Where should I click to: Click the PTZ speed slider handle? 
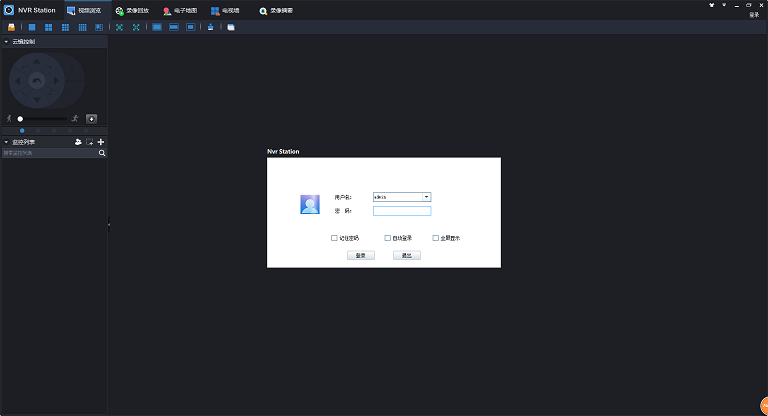point(20,119)
